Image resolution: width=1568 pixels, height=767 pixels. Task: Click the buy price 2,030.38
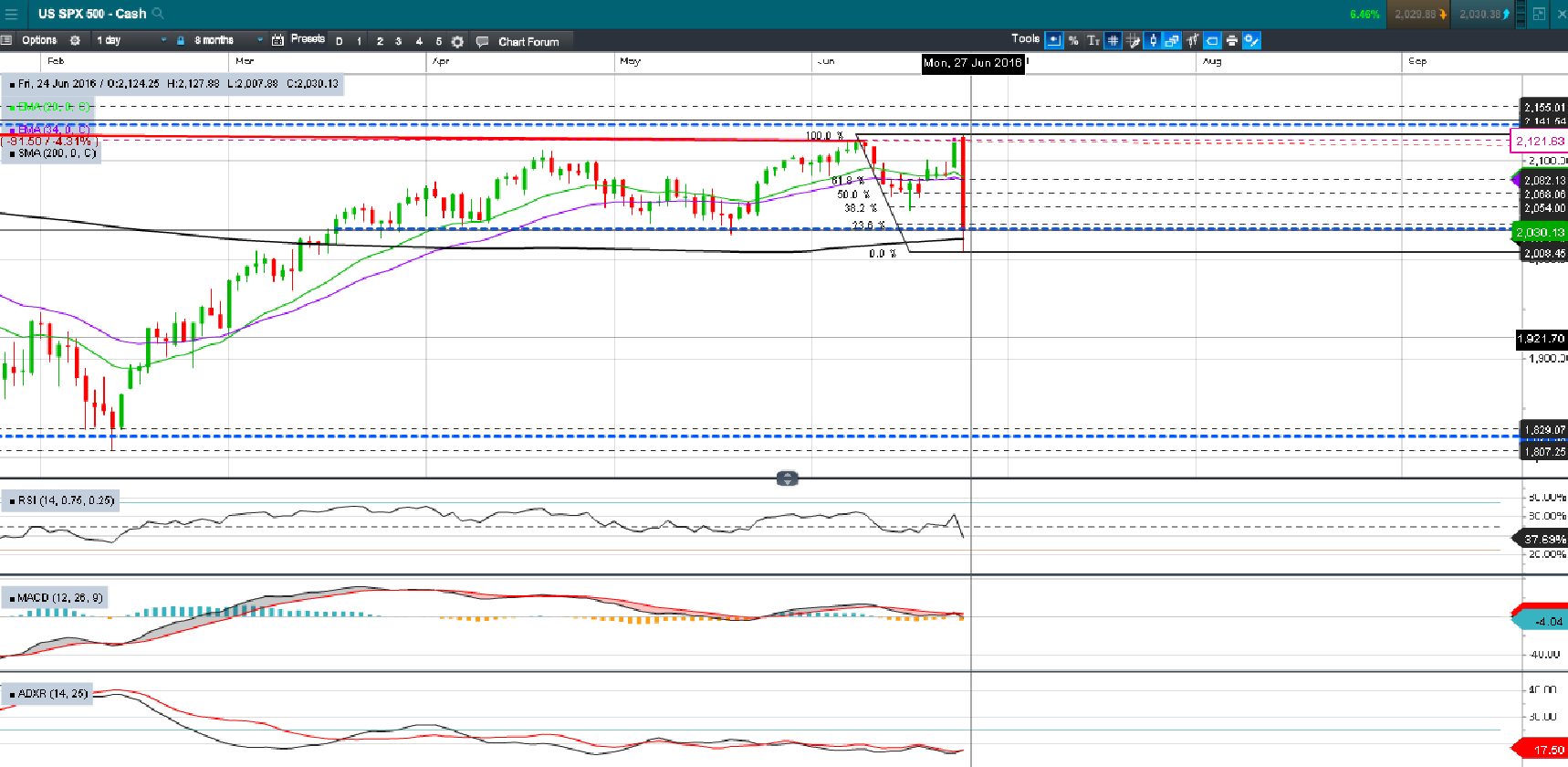[1484, 14]
